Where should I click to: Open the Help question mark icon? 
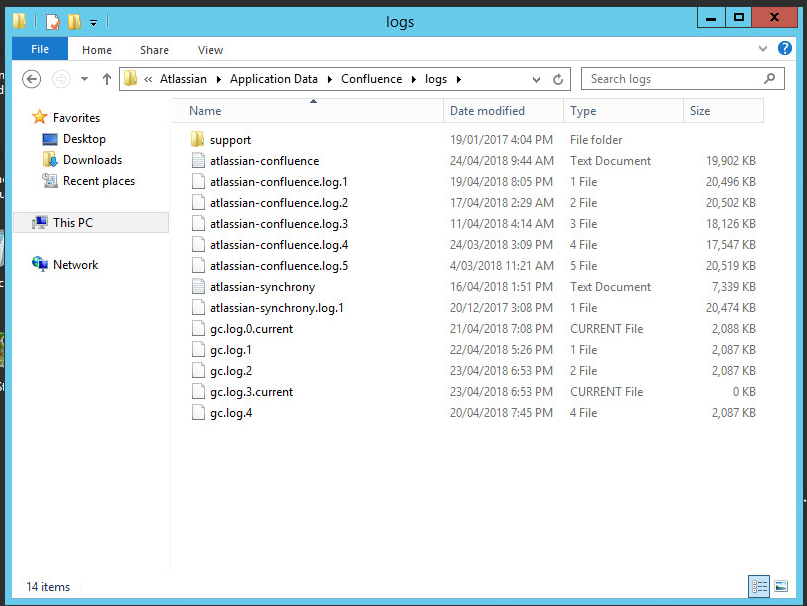[x=784, y=48]
